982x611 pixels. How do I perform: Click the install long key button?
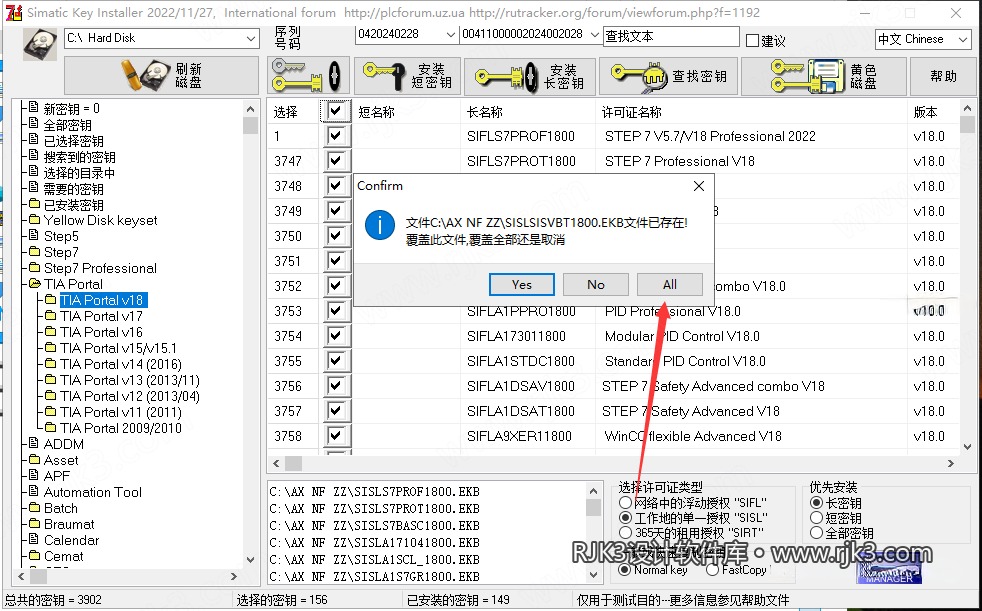[x=530, y=76]
